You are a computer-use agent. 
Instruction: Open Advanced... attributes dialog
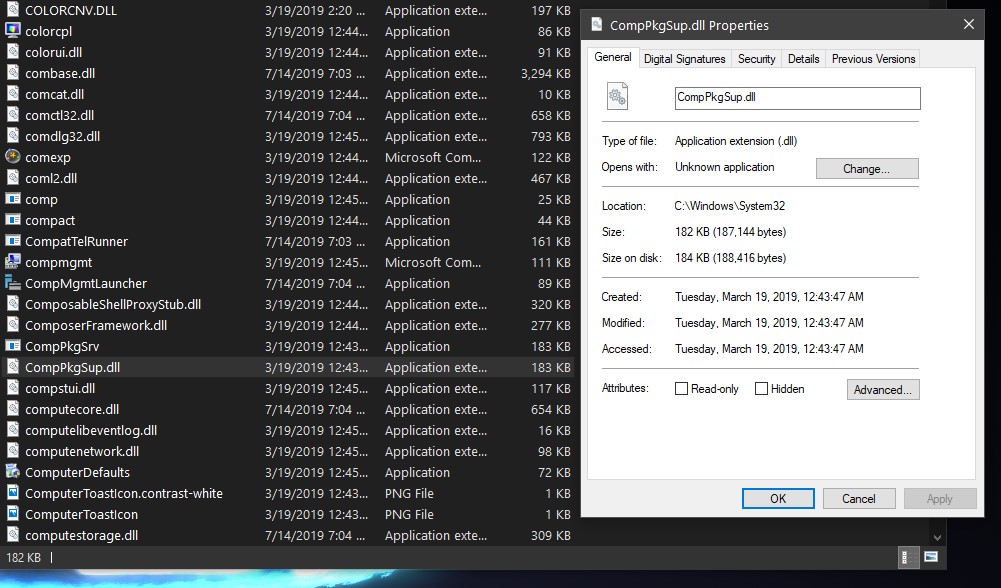click(883, 389)
